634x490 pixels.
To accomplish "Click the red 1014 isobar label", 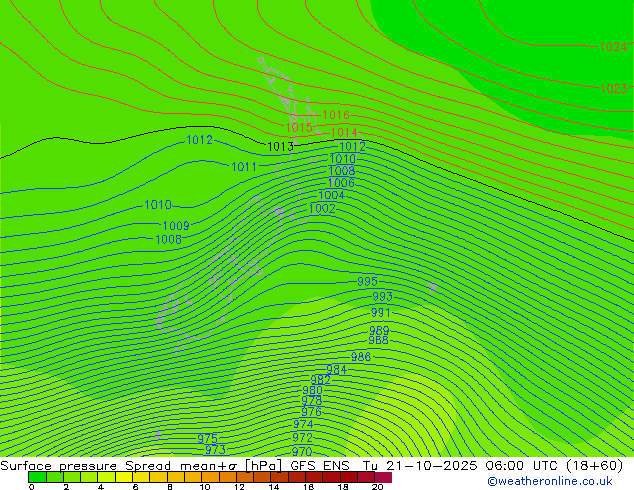I will [344, 132].
